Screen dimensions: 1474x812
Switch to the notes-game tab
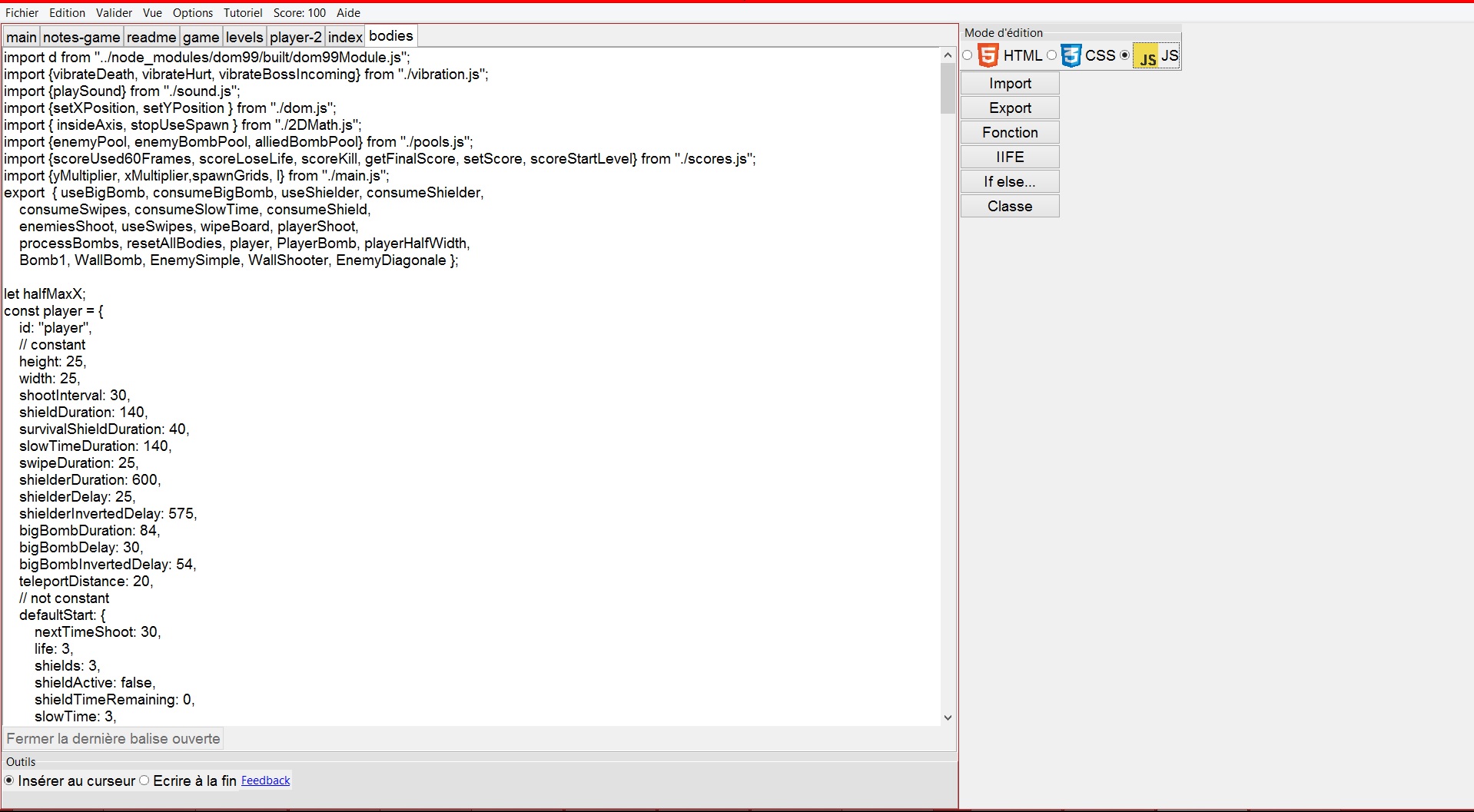[x=81, y=37]
